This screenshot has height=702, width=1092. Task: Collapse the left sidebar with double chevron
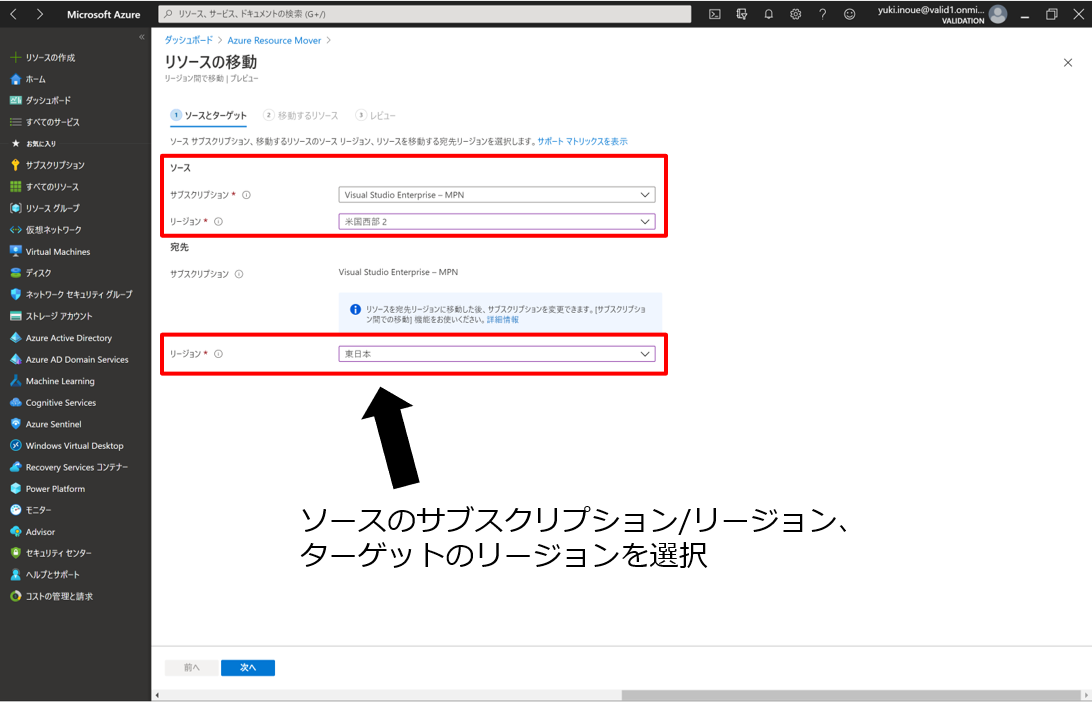pos(141,37)
